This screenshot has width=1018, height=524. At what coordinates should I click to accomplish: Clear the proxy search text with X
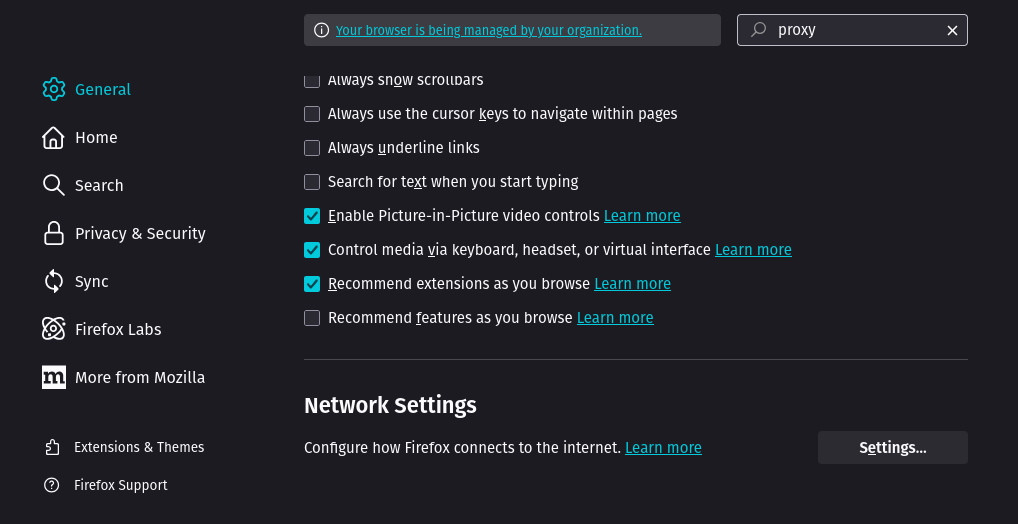point(952,30)
